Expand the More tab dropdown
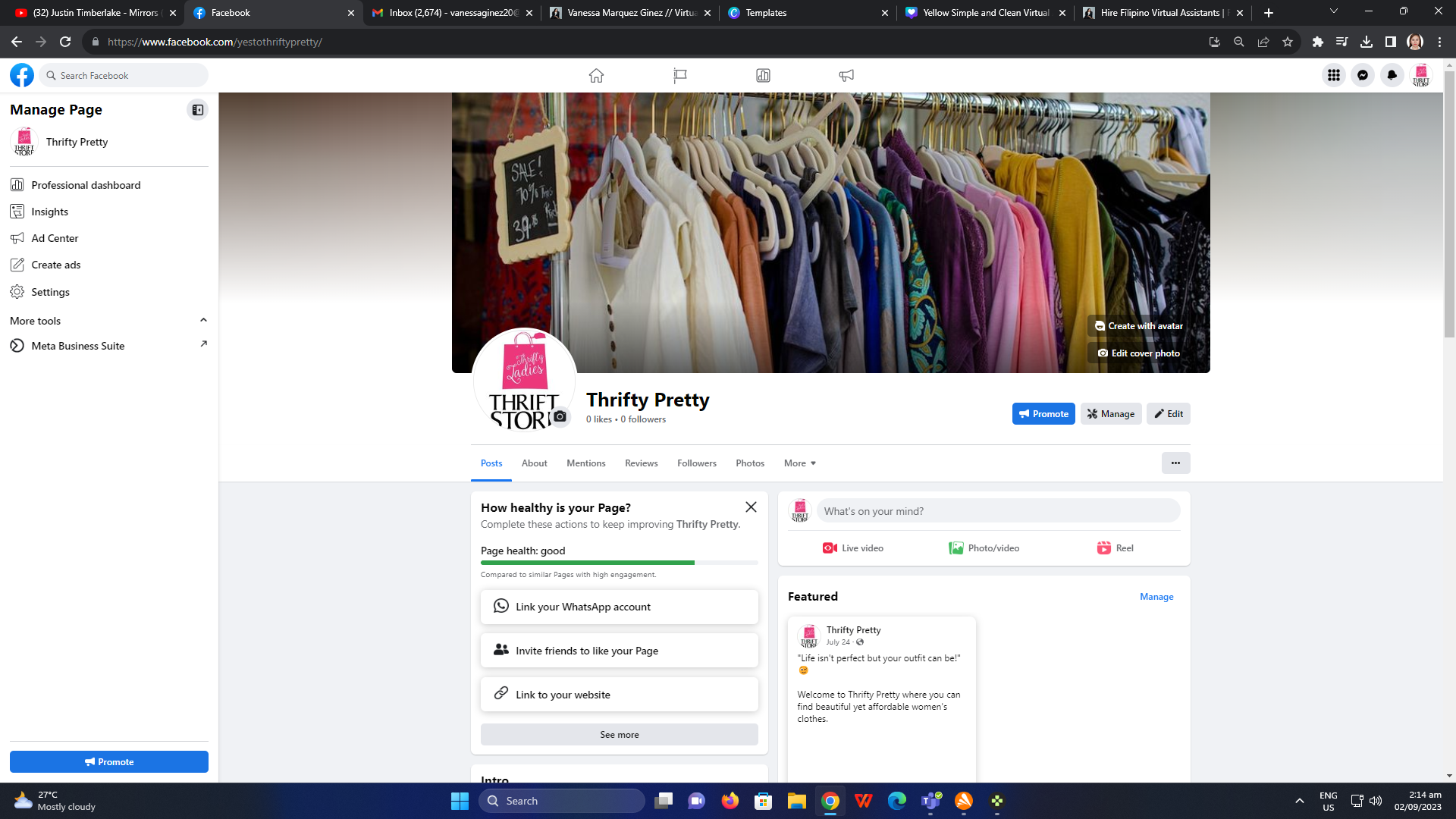The height and width of the screenshot is (819, 1456). pyautogui.click(x=800, y=463)
